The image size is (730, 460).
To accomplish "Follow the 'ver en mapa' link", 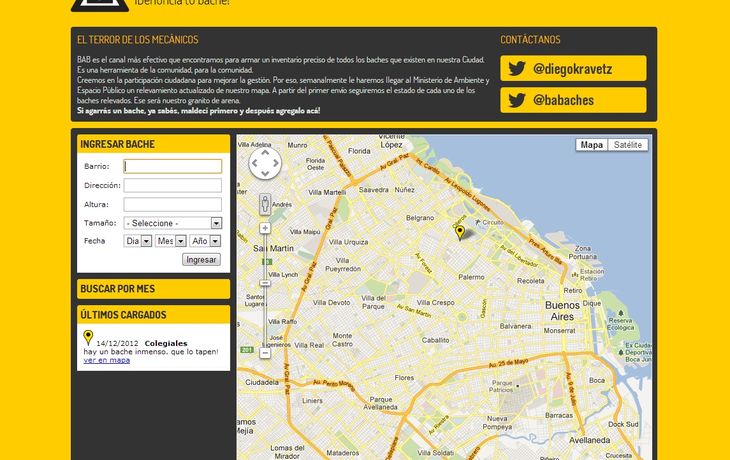I will coord(107,360).
